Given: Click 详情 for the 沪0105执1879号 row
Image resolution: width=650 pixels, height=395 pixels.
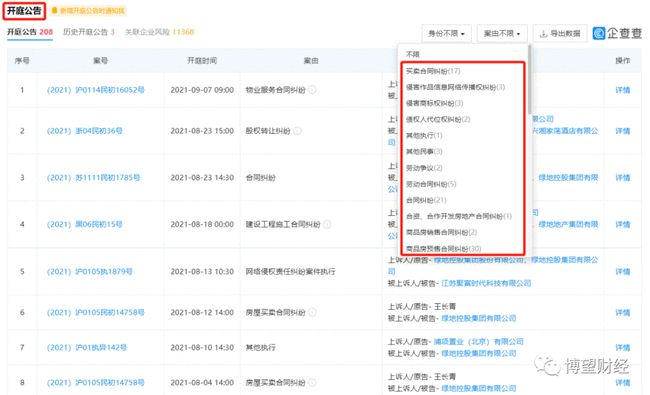Looking at the screenshot, I should [x=623, y=271].
